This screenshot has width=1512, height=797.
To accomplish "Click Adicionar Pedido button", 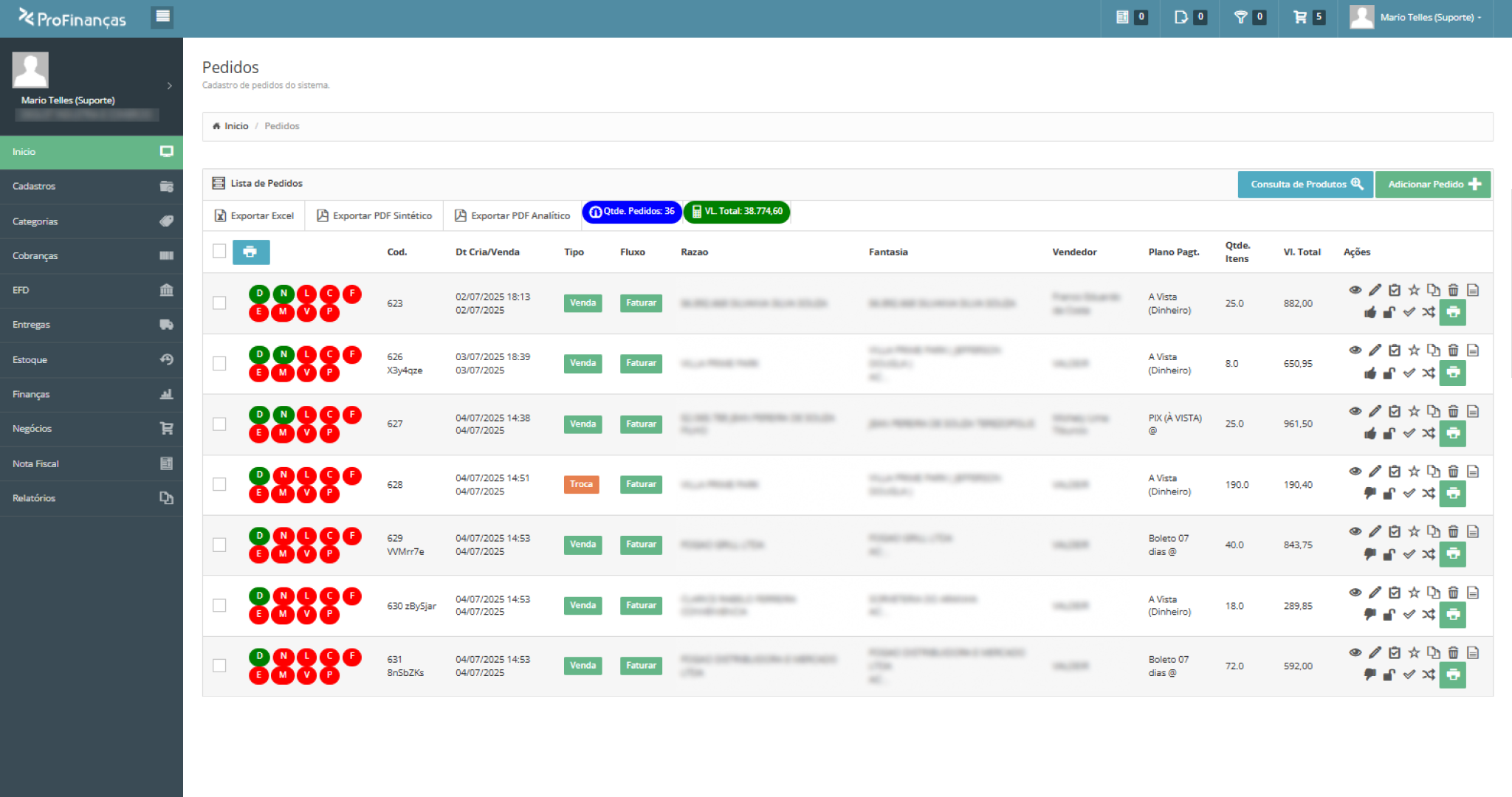I will click(1432, 184).
